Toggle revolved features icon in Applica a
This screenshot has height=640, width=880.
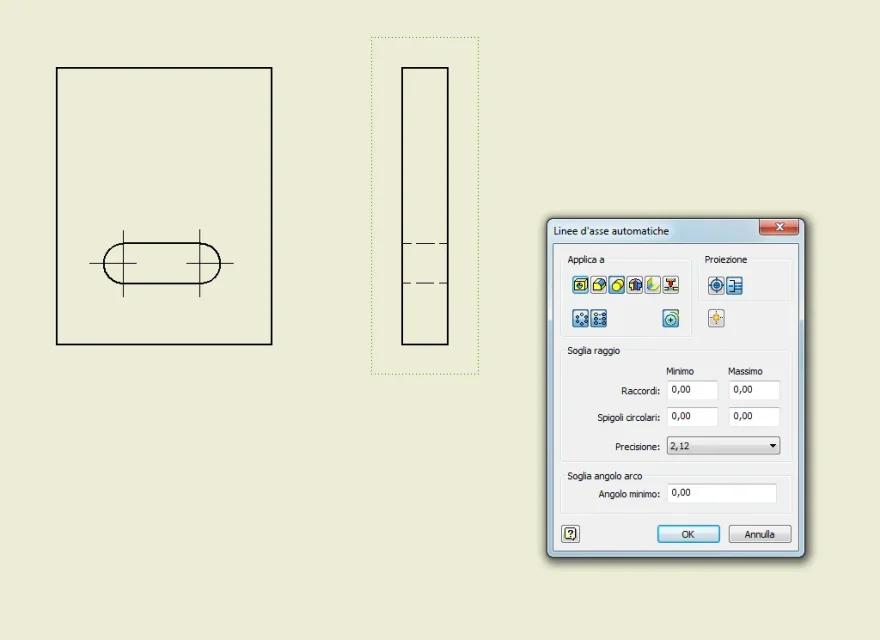tap(634, 285)
